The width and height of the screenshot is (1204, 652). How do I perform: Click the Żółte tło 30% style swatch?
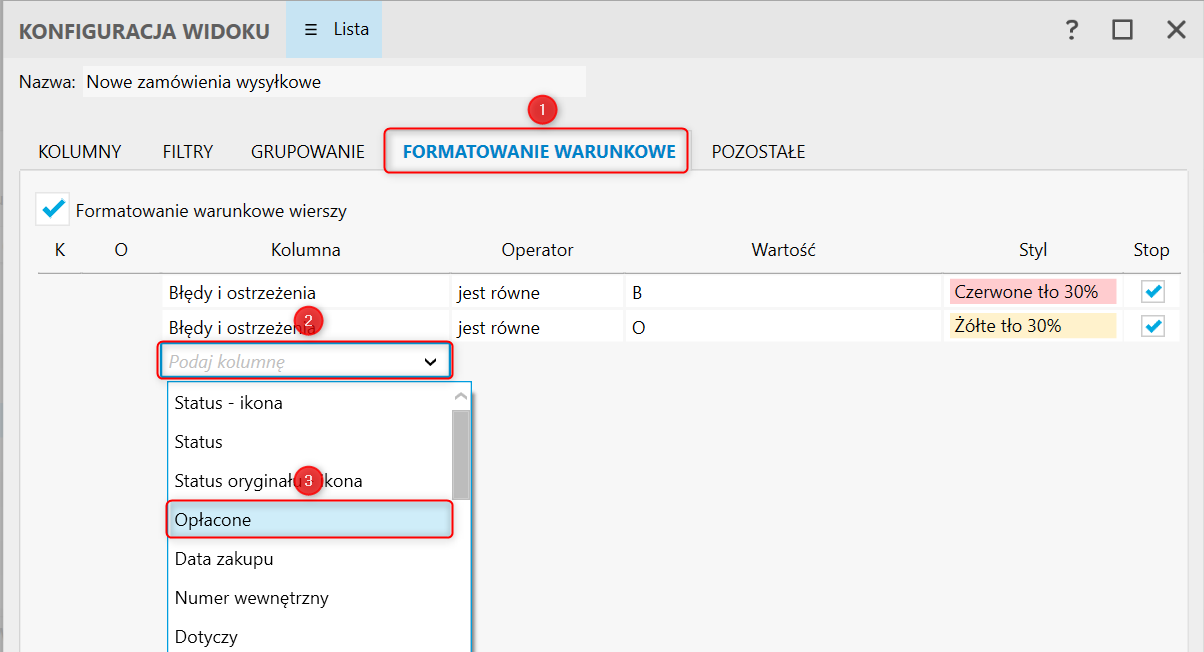point(1032,326)
